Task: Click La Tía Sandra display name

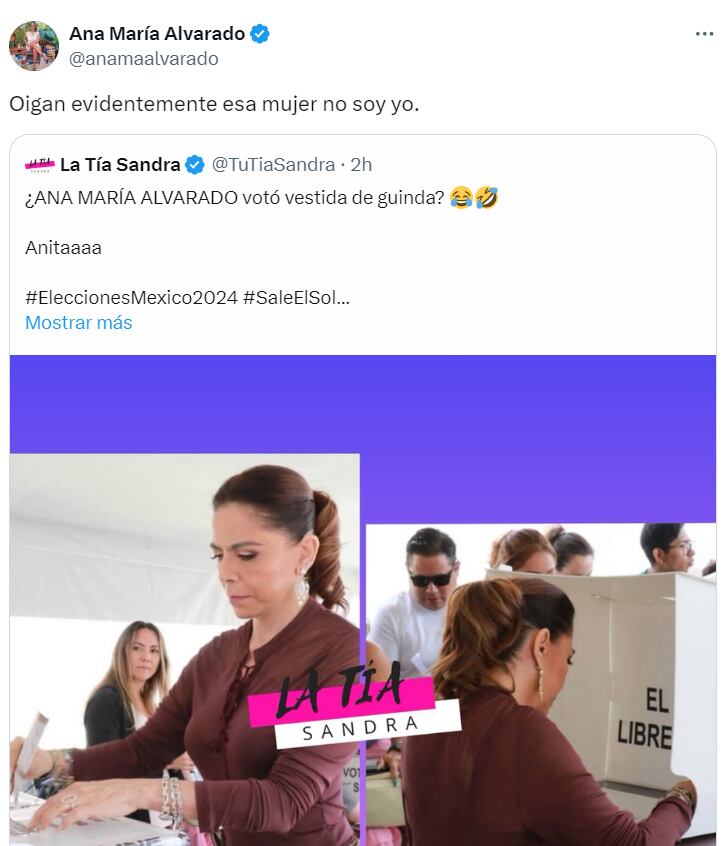Action: (x=120, y=165)
